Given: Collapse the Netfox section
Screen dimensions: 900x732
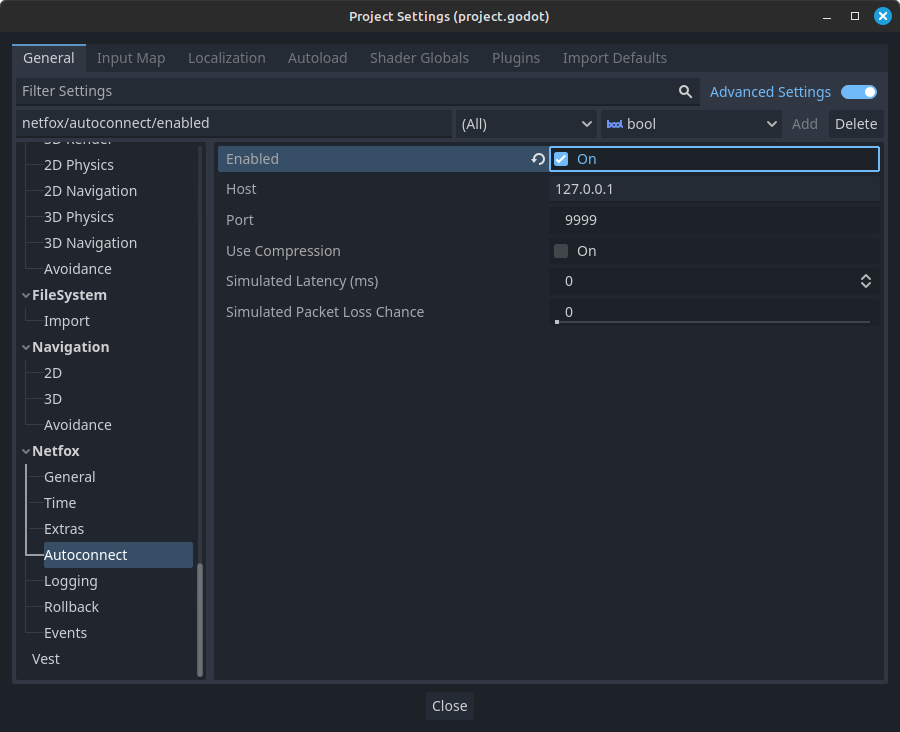Looking at the screenshot, I should 25,451.
